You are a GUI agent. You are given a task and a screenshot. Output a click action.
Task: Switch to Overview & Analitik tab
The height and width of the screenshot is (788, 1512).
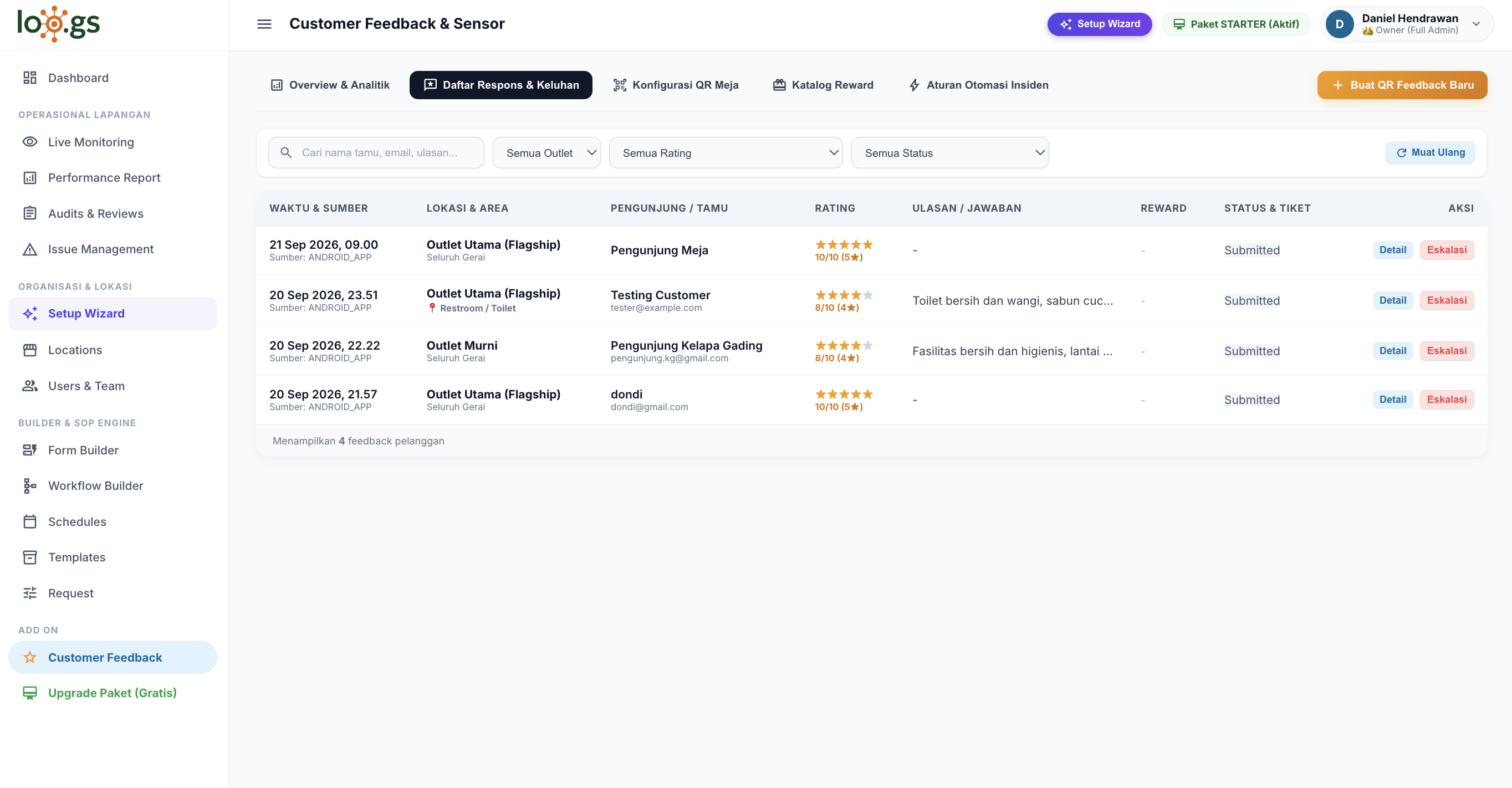click(x=330, y=85)
